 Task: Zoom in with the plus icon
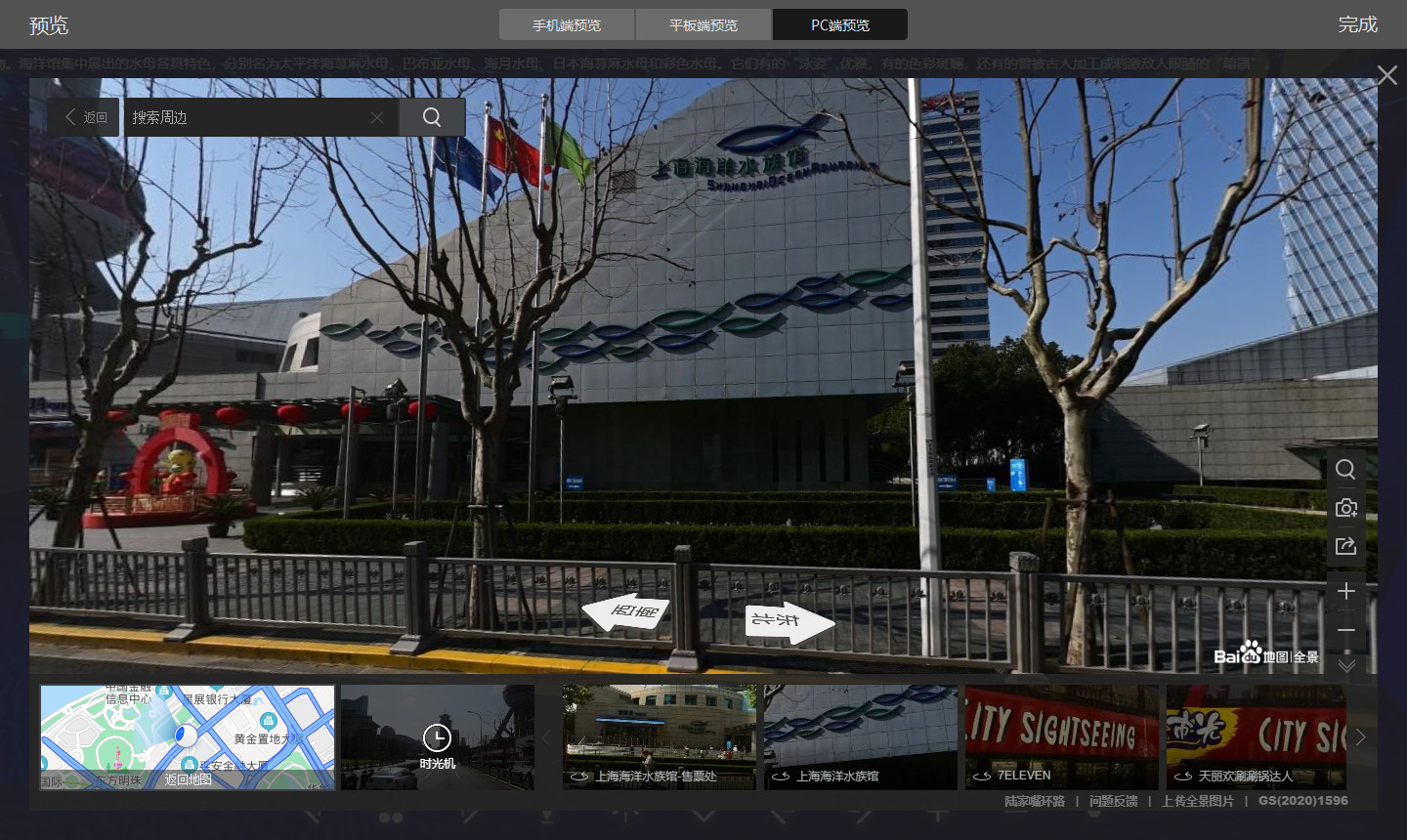point(1345,591)
